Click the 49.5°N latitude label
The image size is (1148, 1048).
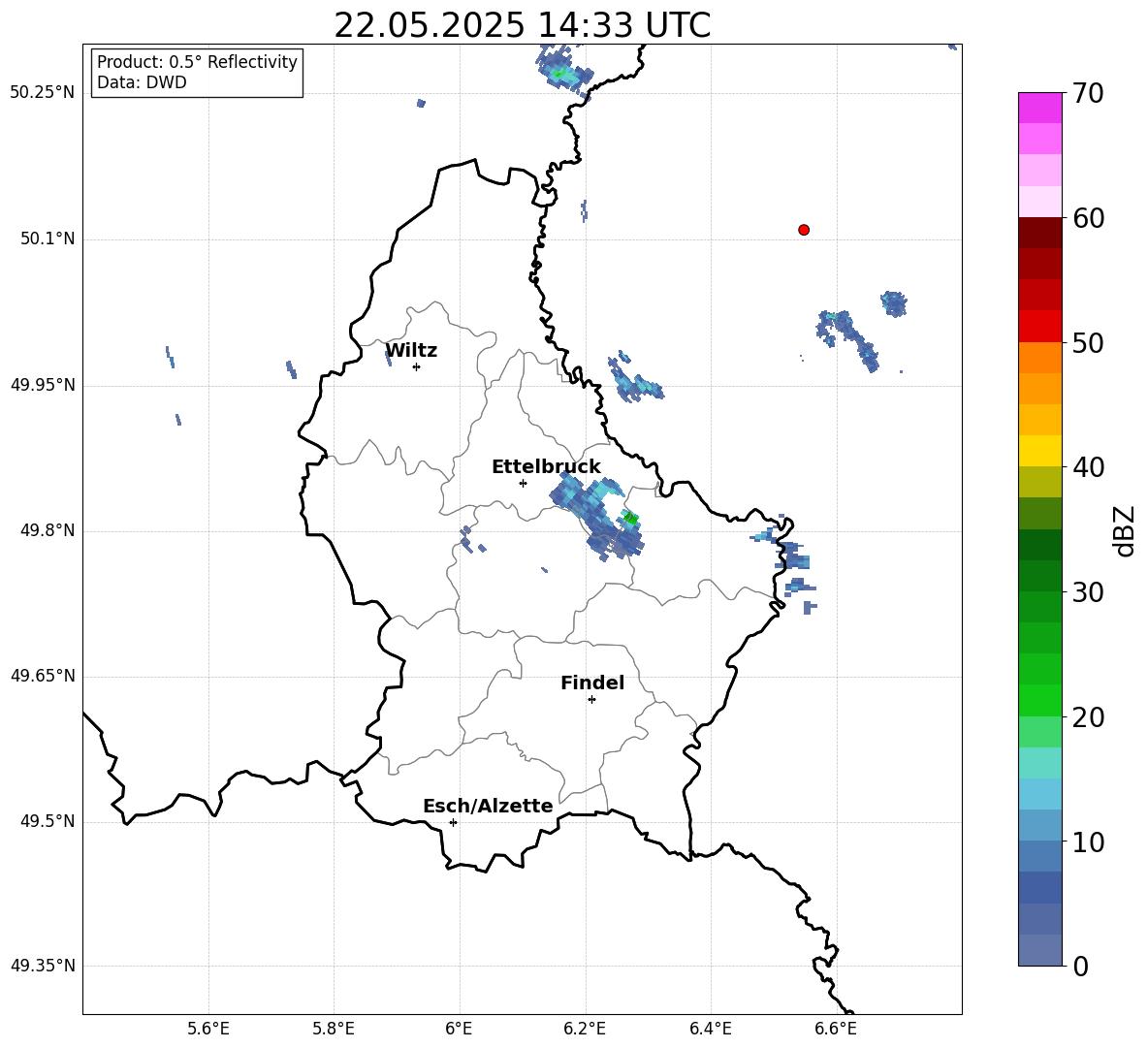(x=47, y=821)
